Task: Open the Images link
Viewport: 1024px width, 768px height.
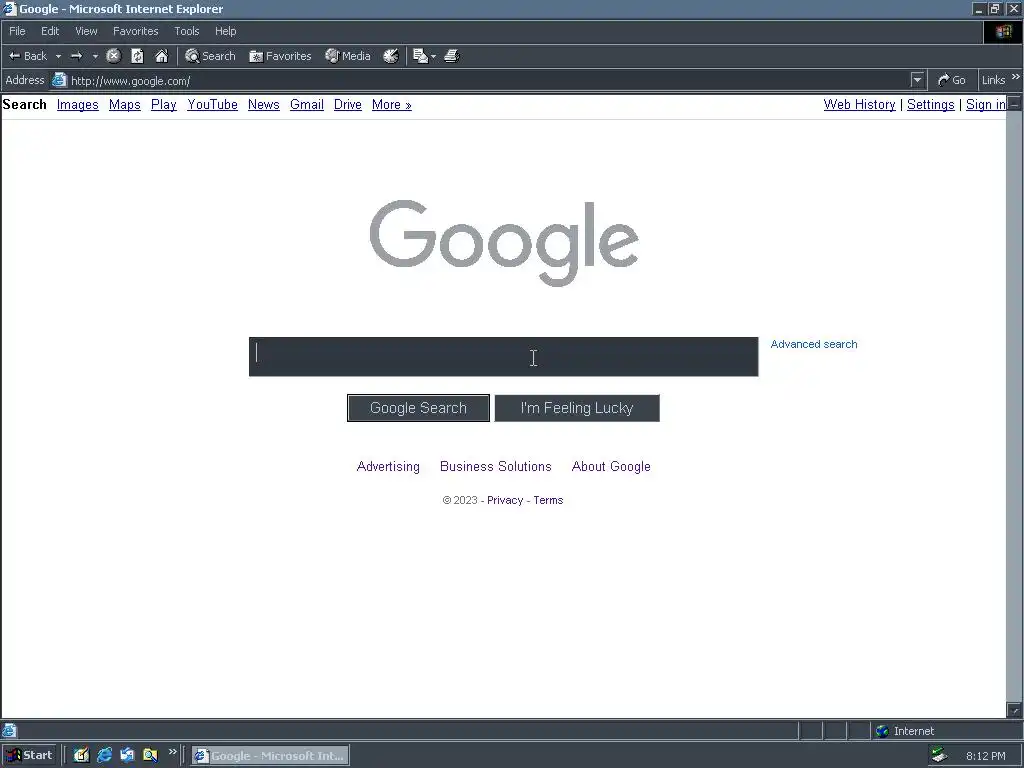Action: point(78,104)
